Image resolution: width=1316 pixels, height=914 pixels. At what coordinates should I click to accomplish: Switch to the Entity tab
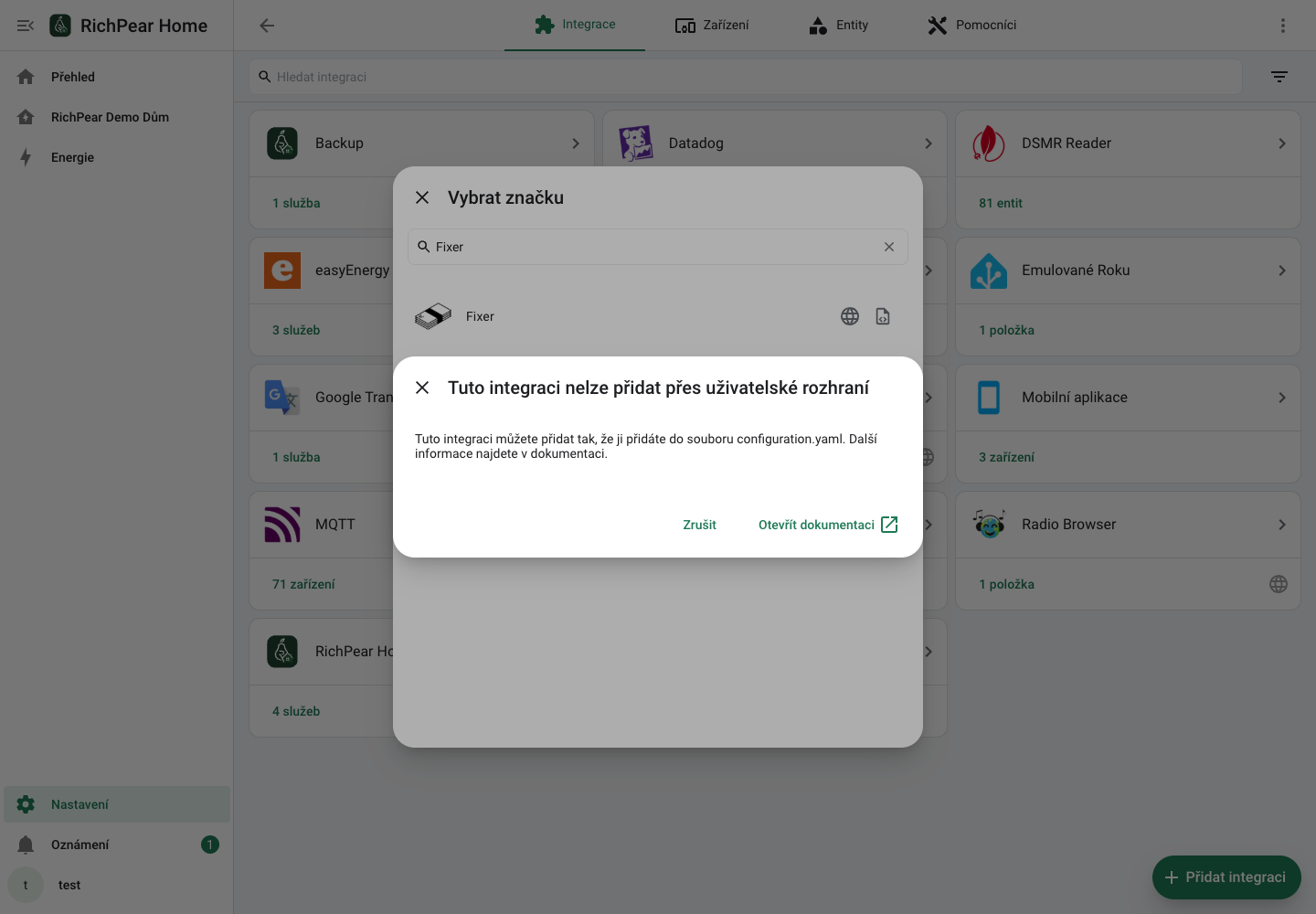coord(838,25)
